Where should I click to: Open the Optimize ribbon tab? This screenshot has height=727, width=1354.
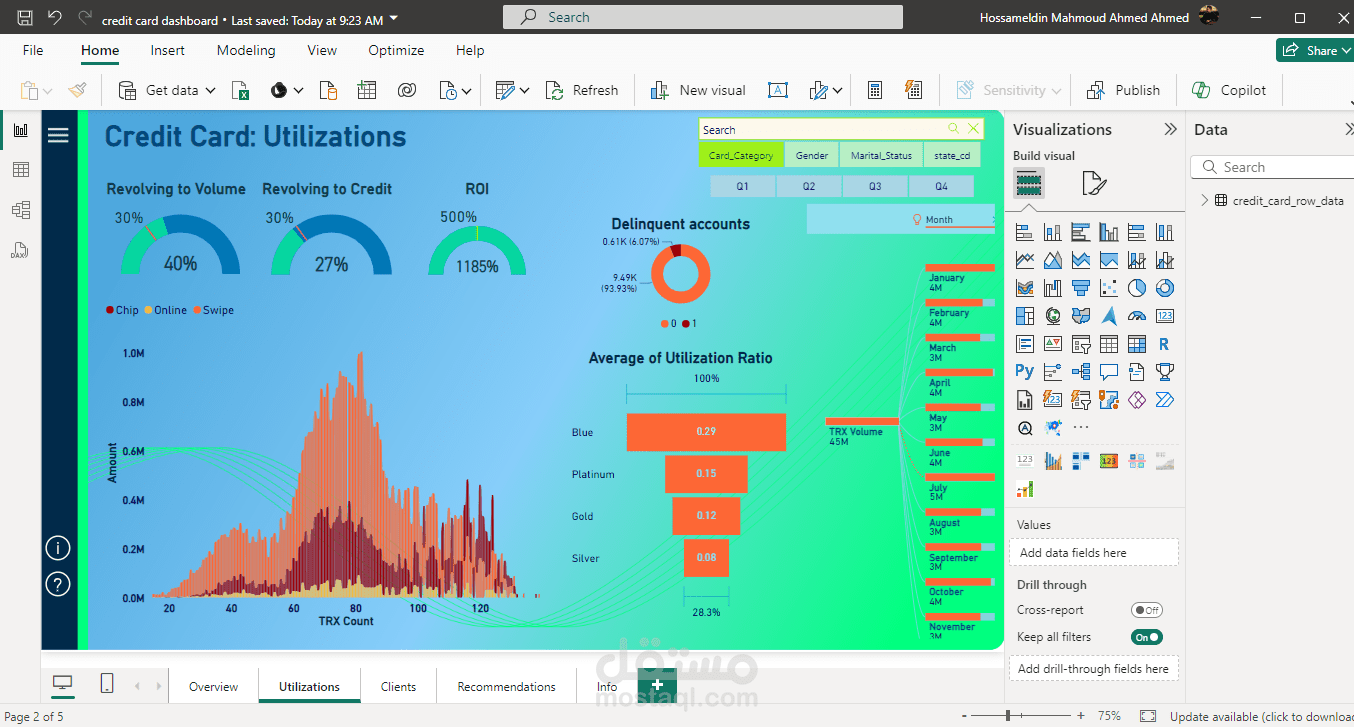coord(396,50)
